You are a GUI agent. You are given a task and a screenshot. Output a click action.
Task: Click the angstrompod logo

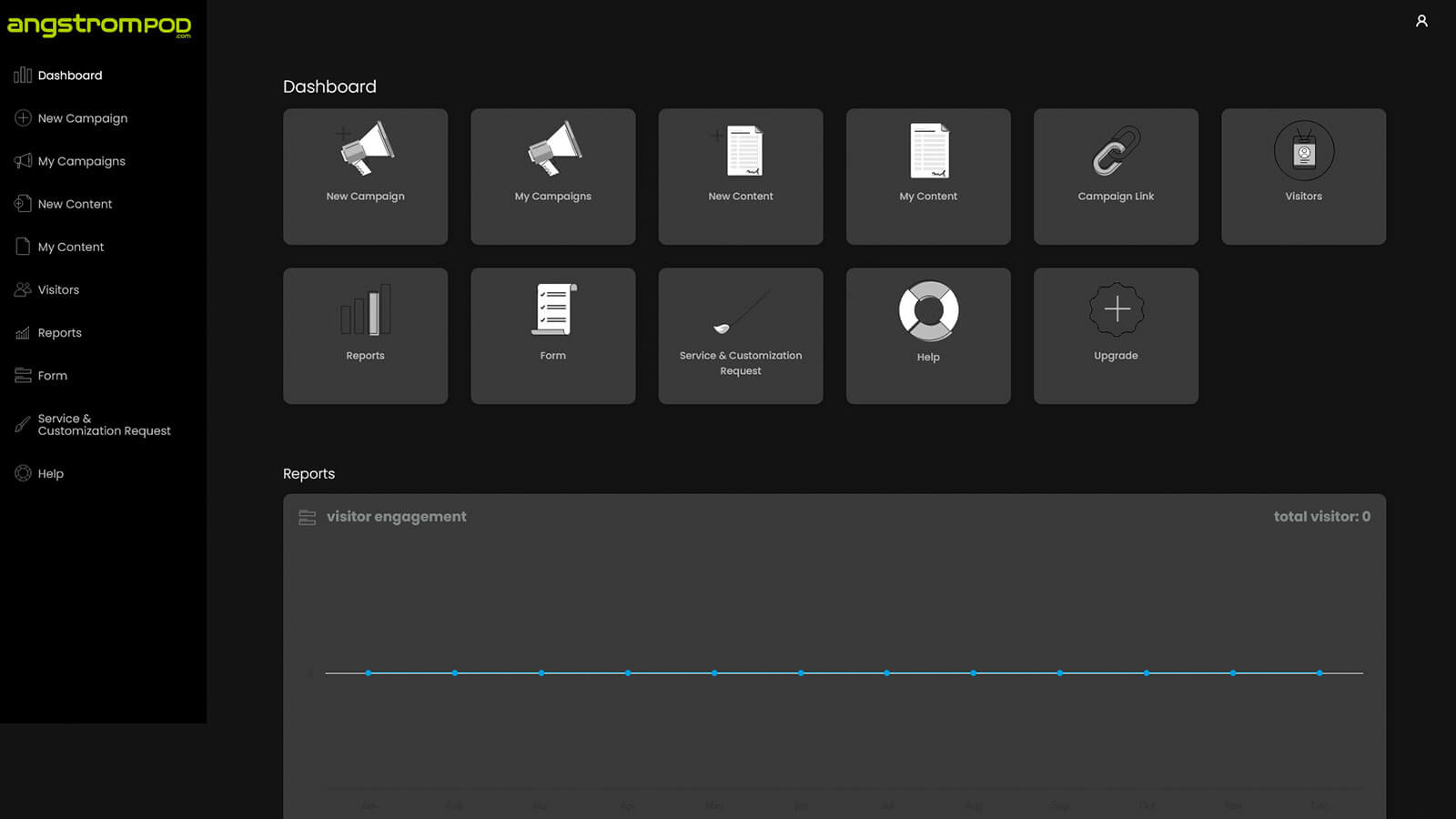pyautogui.click(x=99, y=25)
